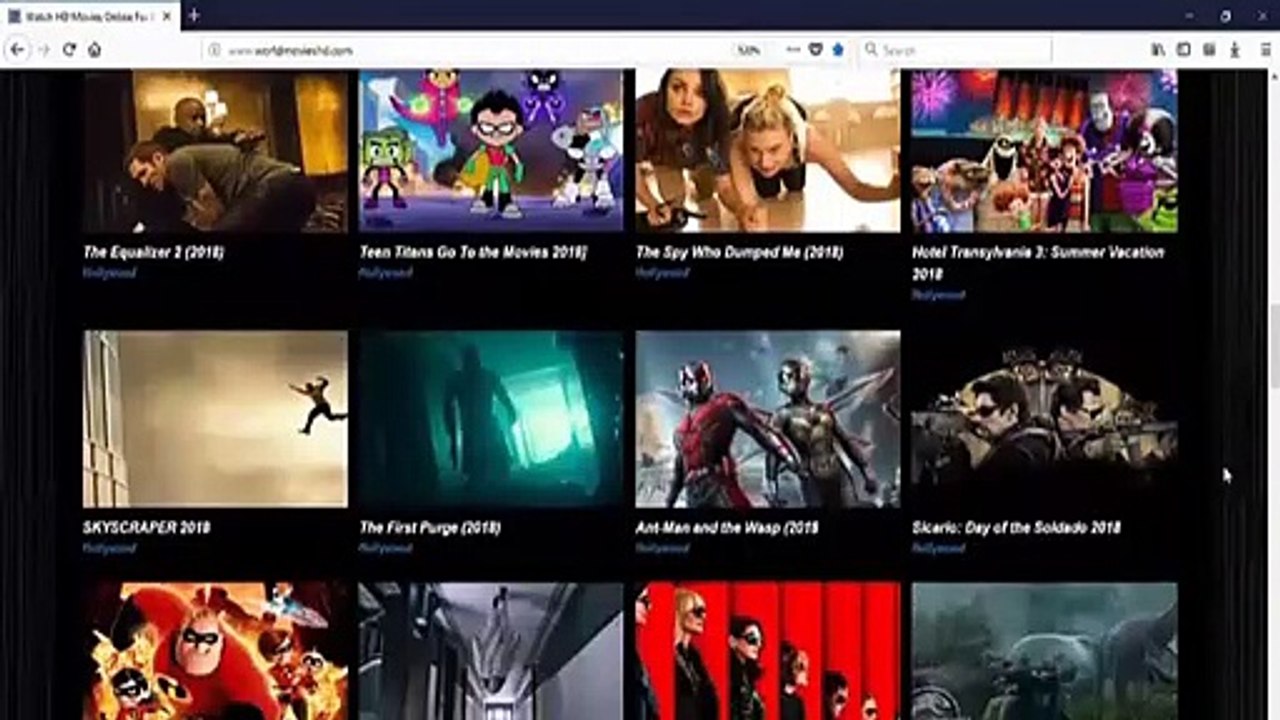Open the Skyscraper 2018 thumbnail
The image size is (1280, 720).
tap(215, 419)
